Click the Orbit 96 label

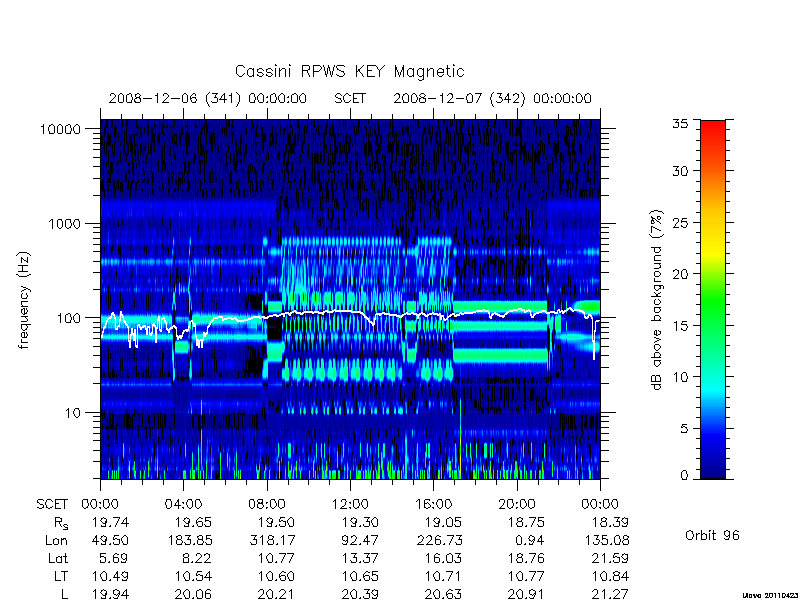tap(712, 535)
